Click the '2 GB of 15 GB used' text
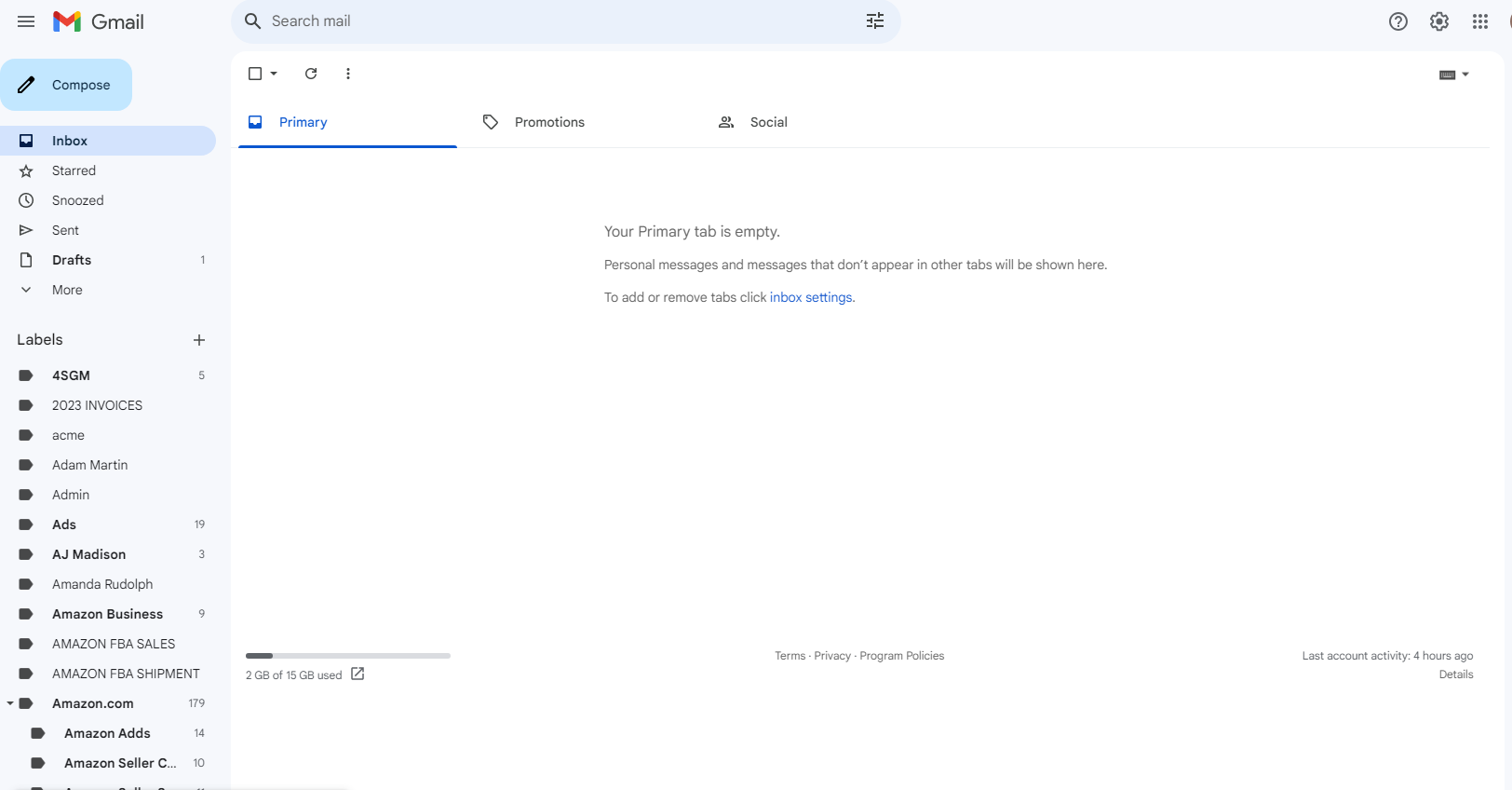The height and width of the screenshot is (790, 1512). (x=294, y=675)
